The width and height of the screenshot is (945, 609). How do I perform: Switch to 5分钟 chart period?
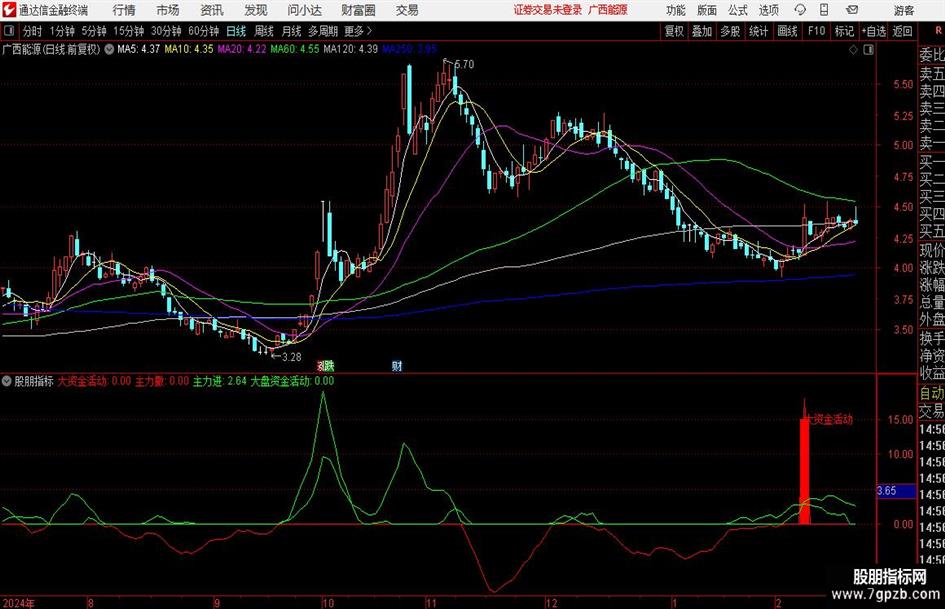click(x=94, y=31)
